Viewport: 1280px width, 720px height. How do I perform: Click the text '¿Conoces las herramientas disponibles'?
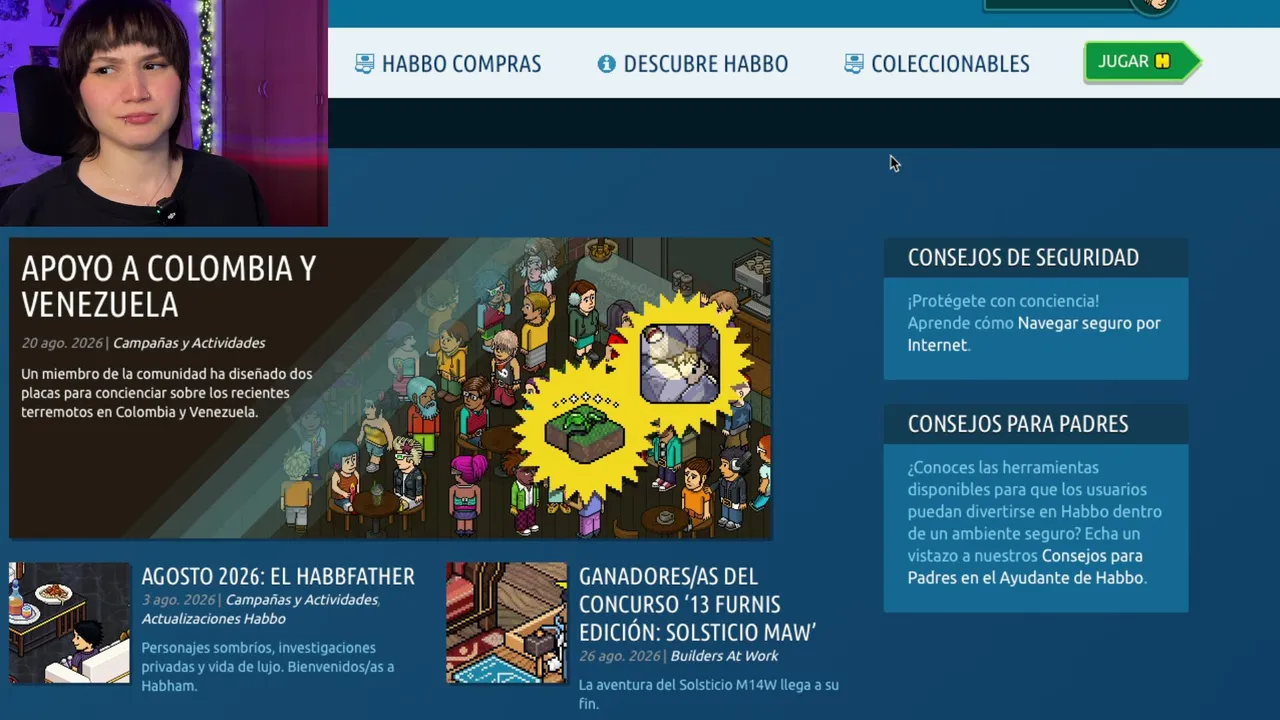point(1003,478)
